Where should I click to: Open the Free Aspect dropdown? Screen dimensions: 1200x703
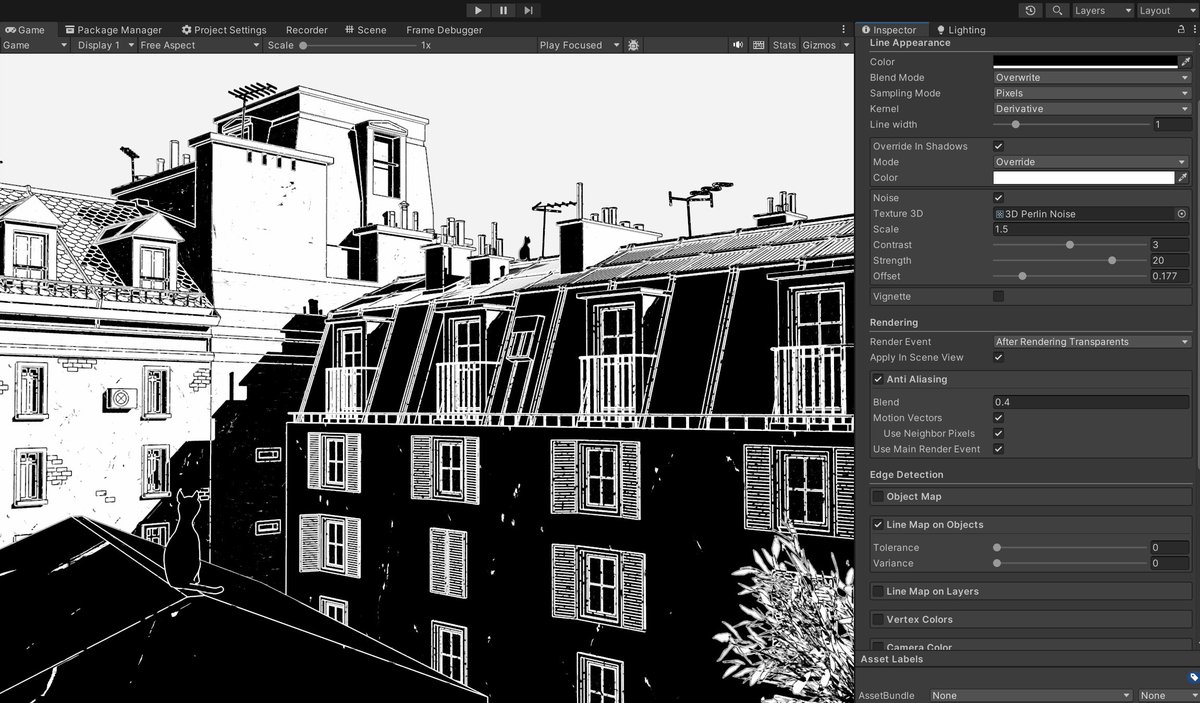(x=199, y=45)
